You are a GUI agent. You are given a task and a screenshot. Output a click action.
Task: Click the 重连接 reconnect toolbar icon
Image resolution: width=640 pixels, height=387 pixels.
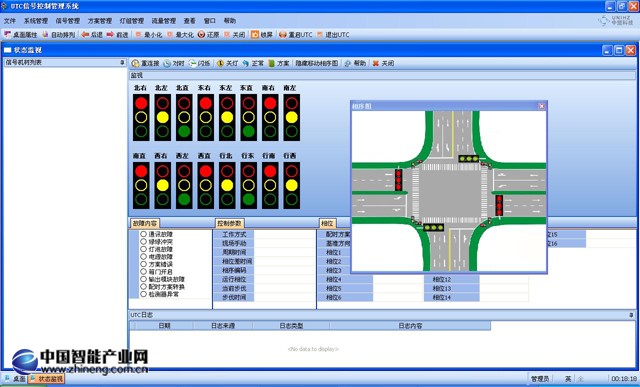[136, 63]
